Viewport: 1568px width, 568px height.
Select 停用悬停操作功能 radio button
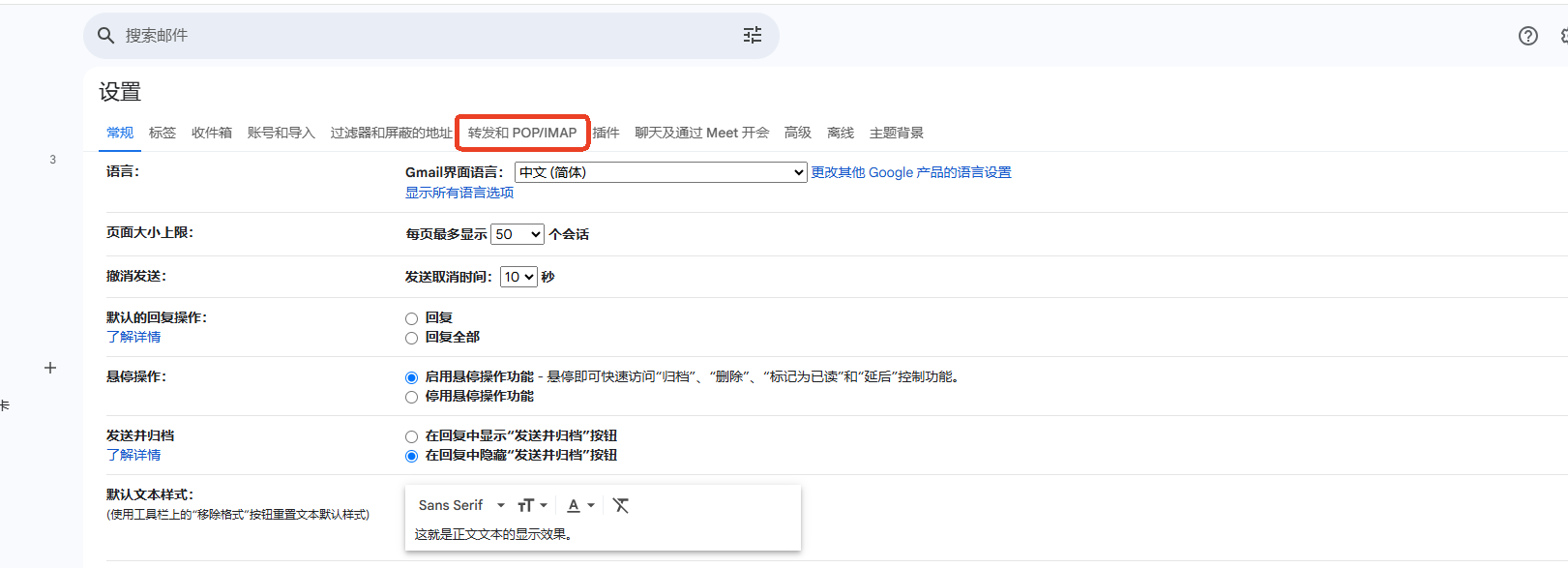[x=411, y=397]
